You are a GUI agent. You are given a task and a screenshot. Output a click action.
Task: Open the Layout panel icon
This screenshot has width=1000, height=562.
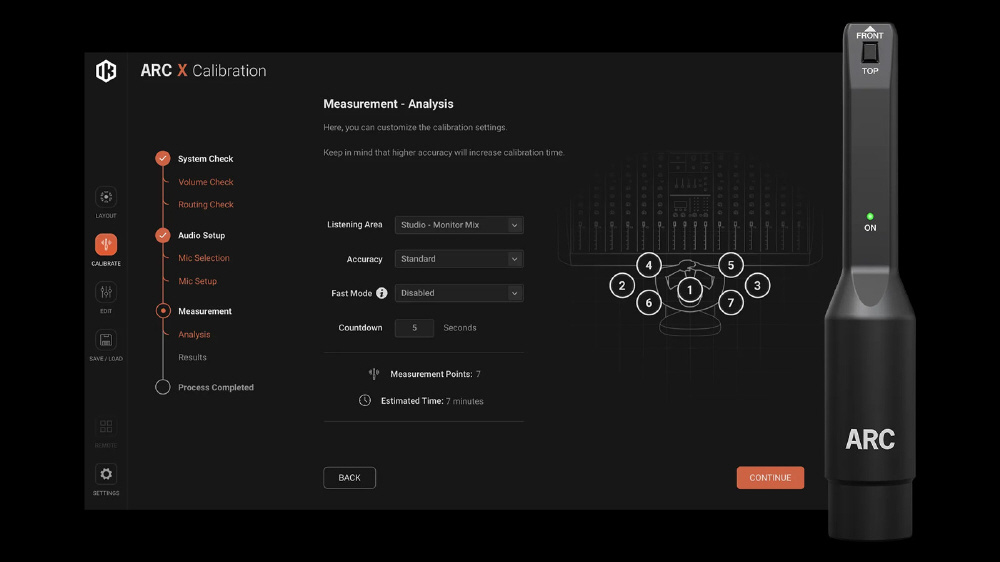pos(106,197)
